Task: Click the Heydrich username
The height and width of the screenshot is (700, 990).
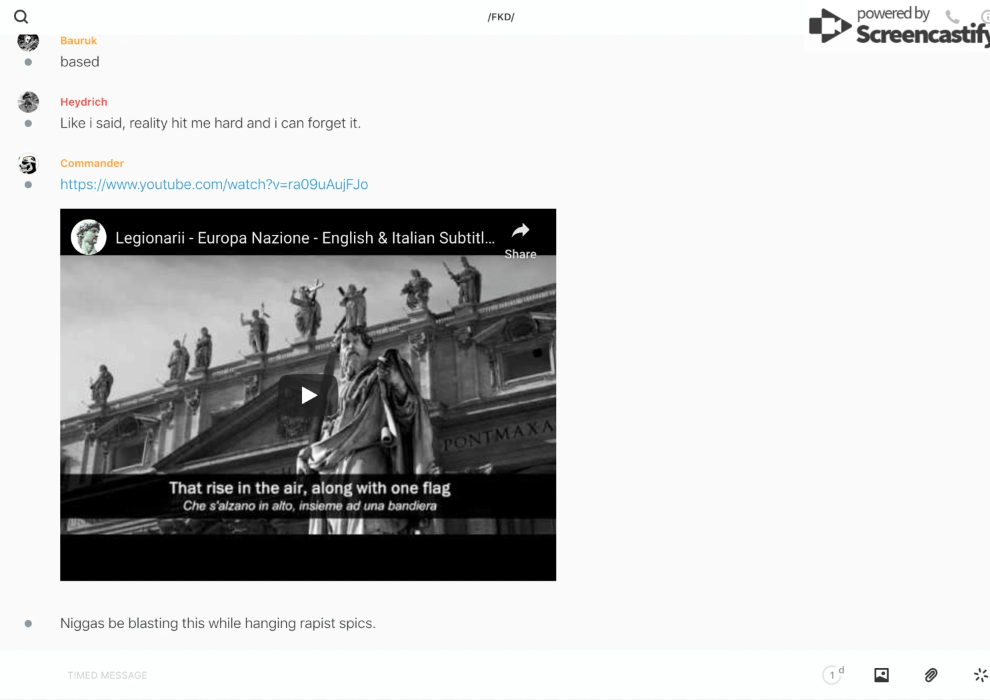Action: pyautogui.click(x=83, y=102)
